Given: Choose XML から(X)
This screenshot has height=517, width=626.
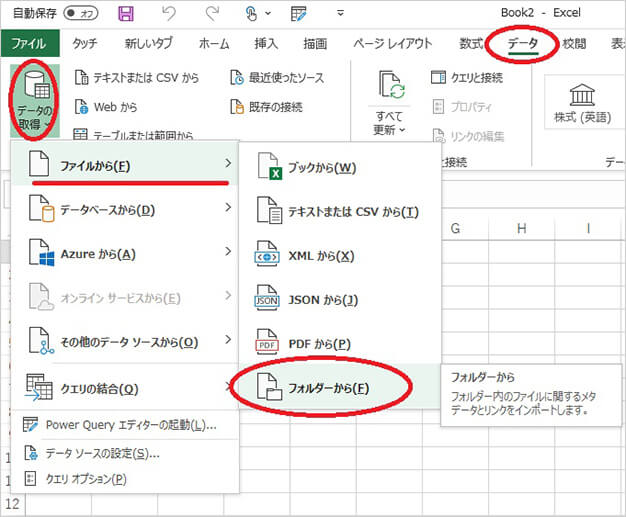Looking at the screenshot, I should 340,256.
